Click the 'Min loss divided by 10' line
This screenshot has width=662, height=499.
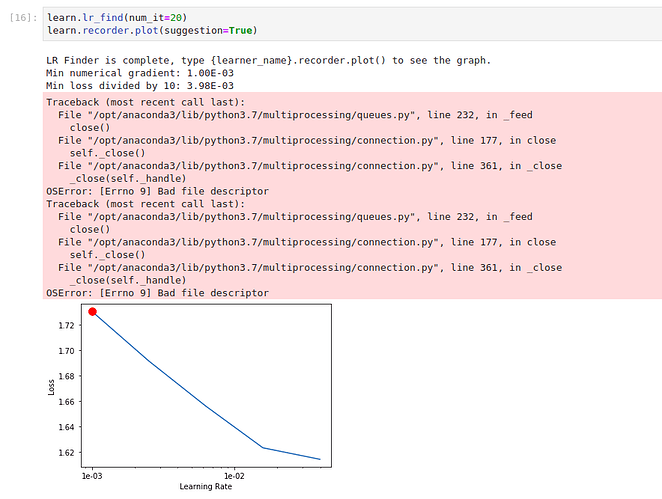click(x=140, y=86)
